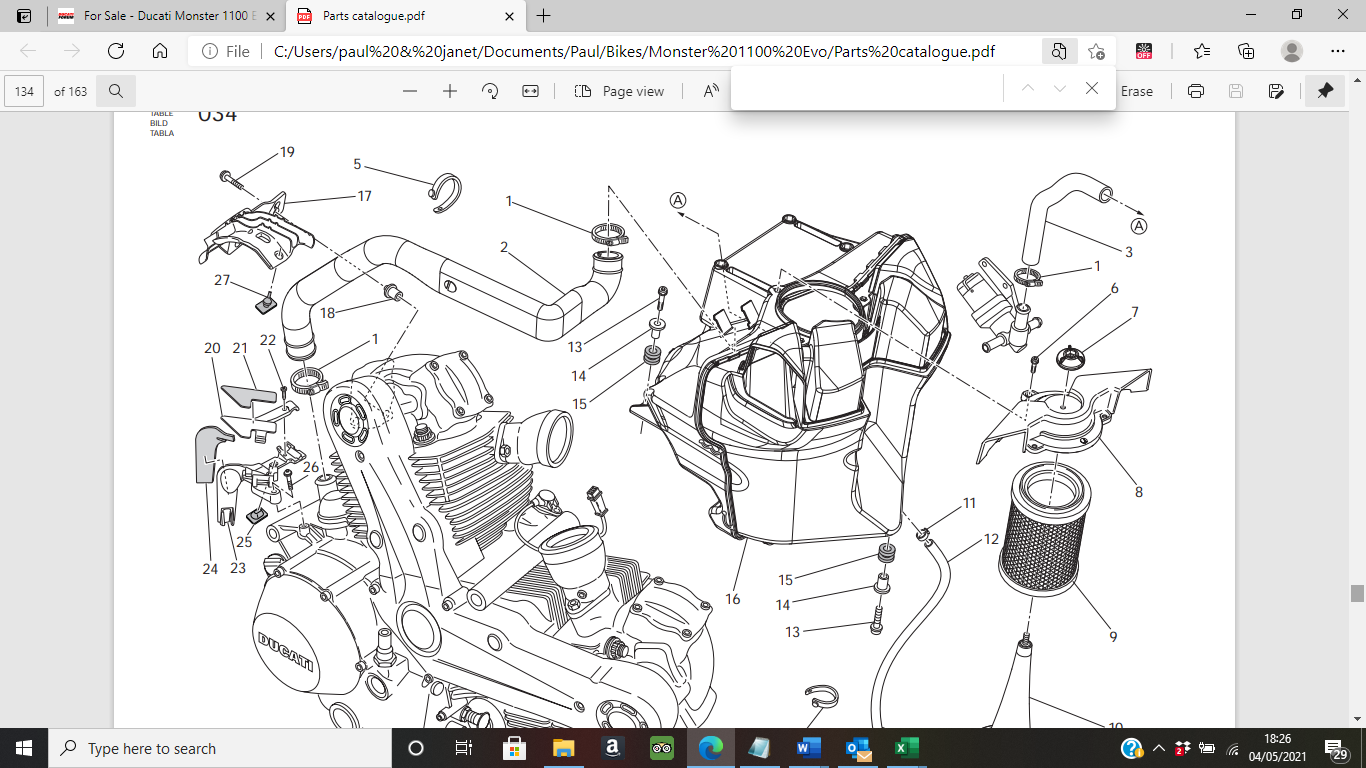Screen dimensions: 1366x768
Task: Print the PDF document
Action: coord(1196,91)
